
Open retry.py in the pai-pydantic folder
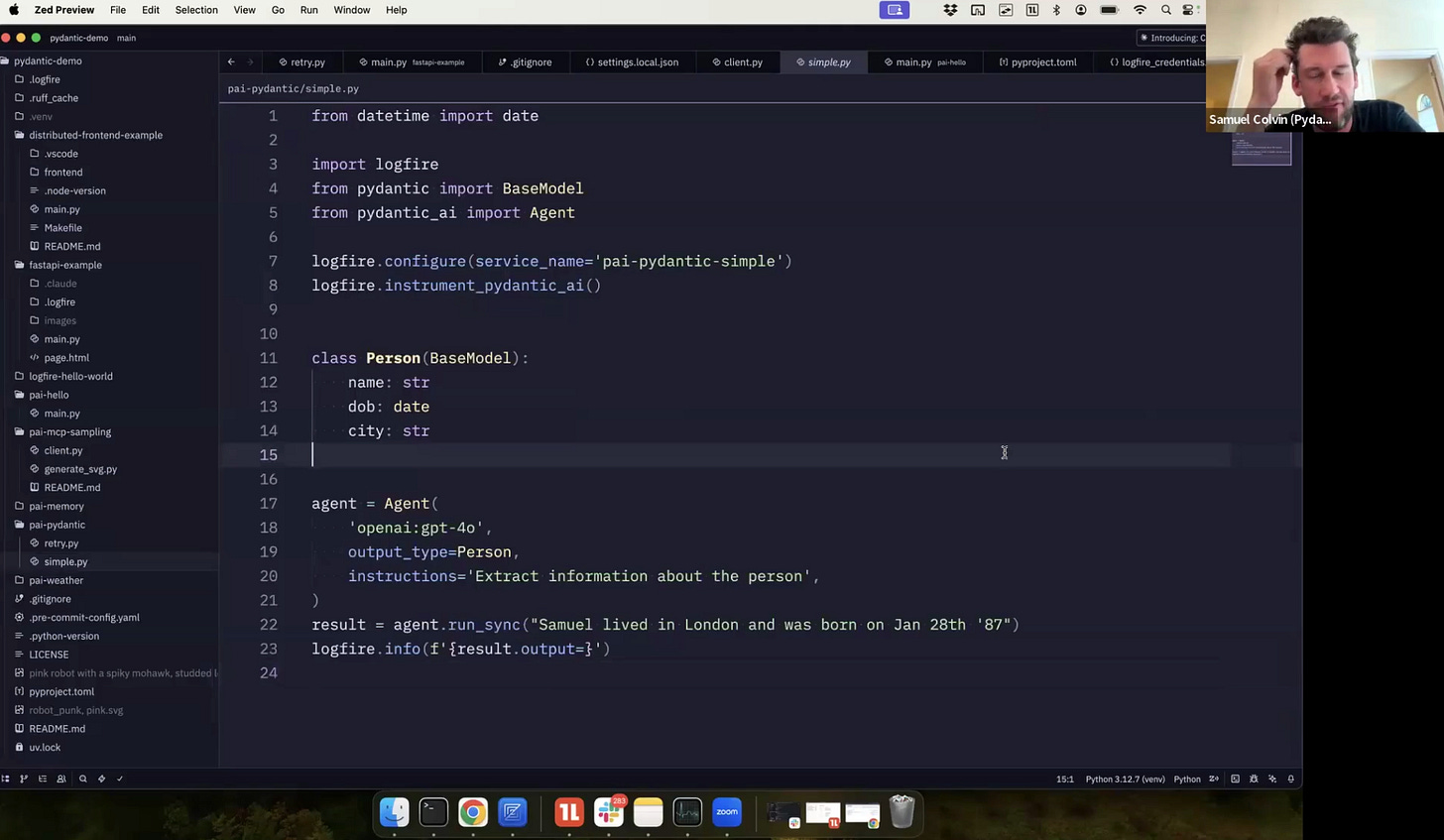[x=60, y=543]
